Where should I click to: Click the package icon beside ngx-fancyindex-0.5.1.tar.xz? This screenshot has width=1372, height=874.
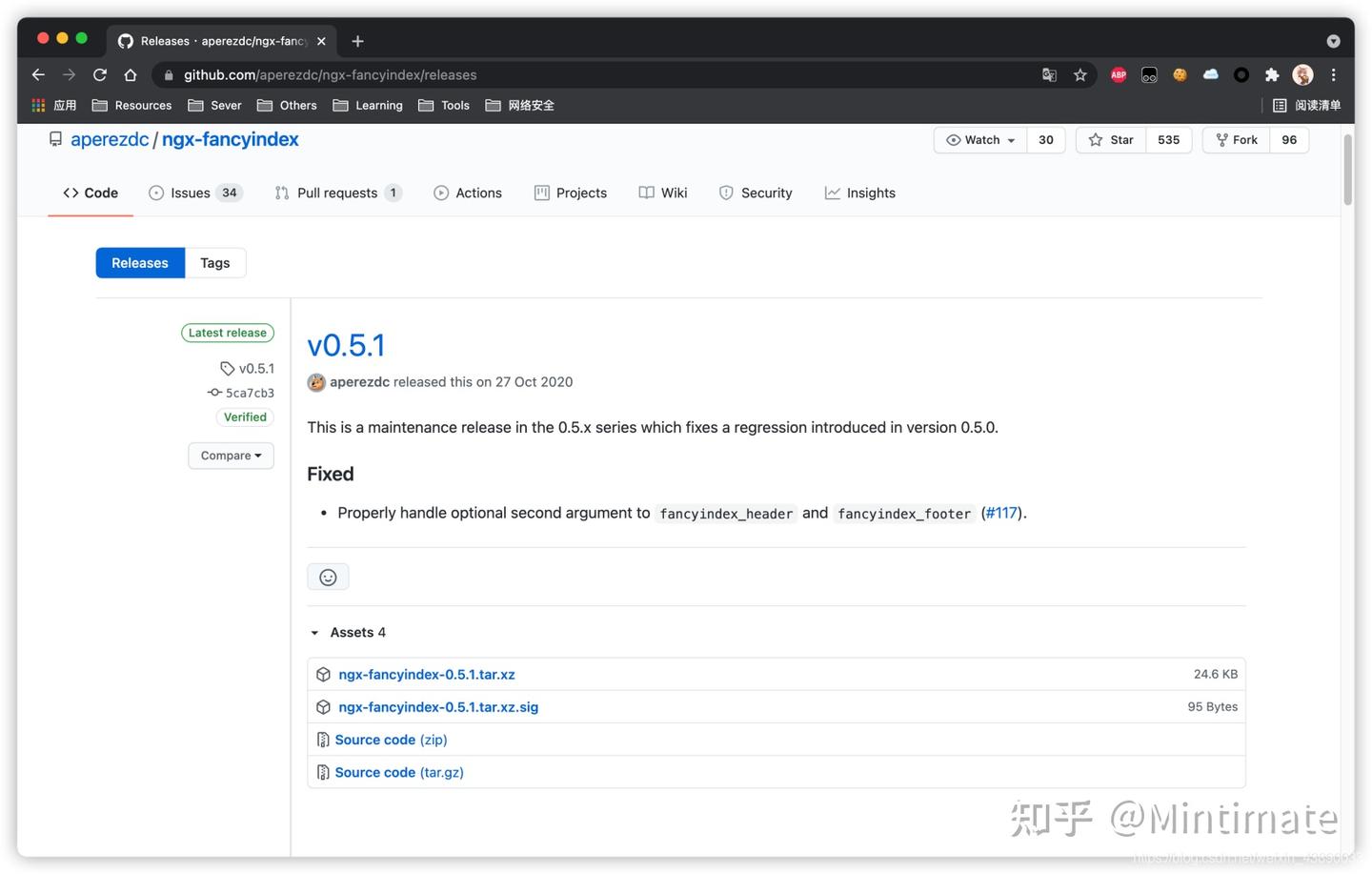(x=323, y=674)
